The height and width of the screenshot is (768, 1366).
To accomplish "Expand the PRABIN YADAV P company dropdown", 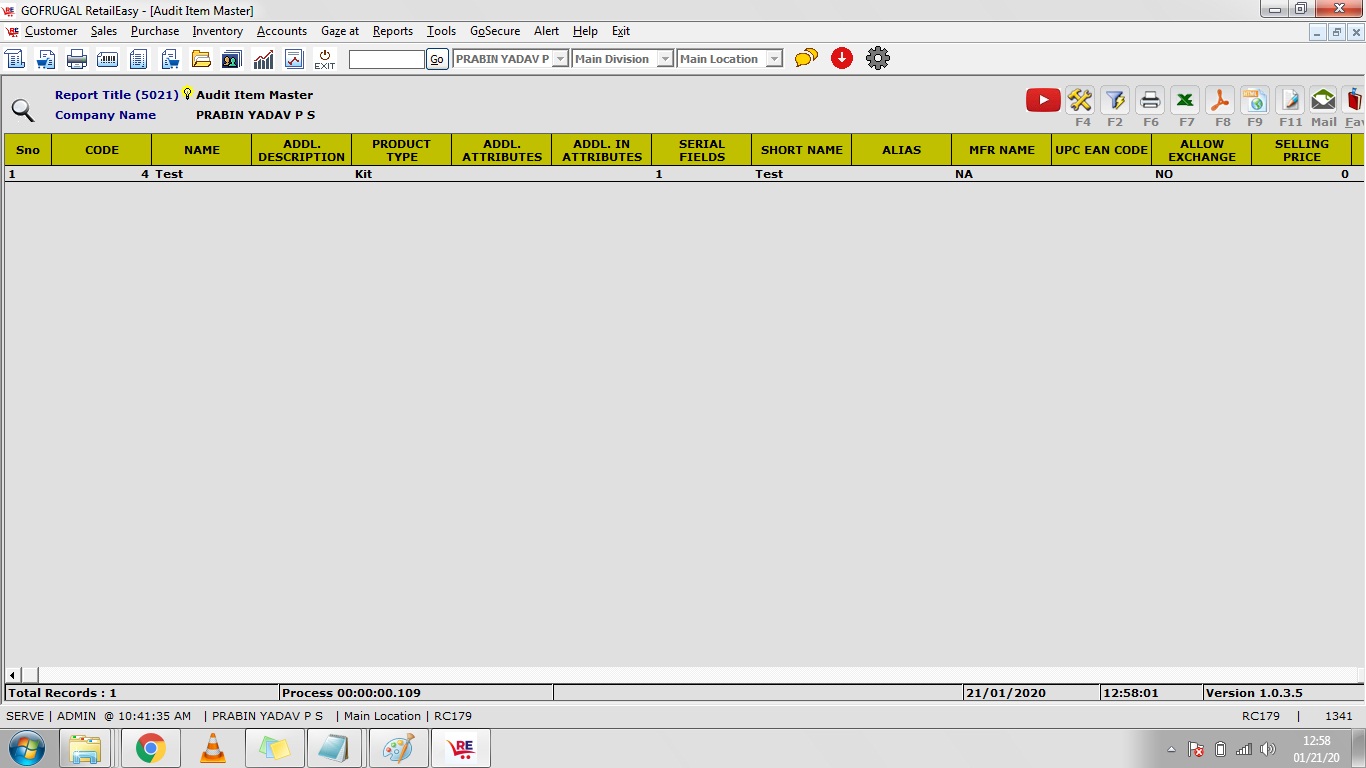I will (561, 59).
